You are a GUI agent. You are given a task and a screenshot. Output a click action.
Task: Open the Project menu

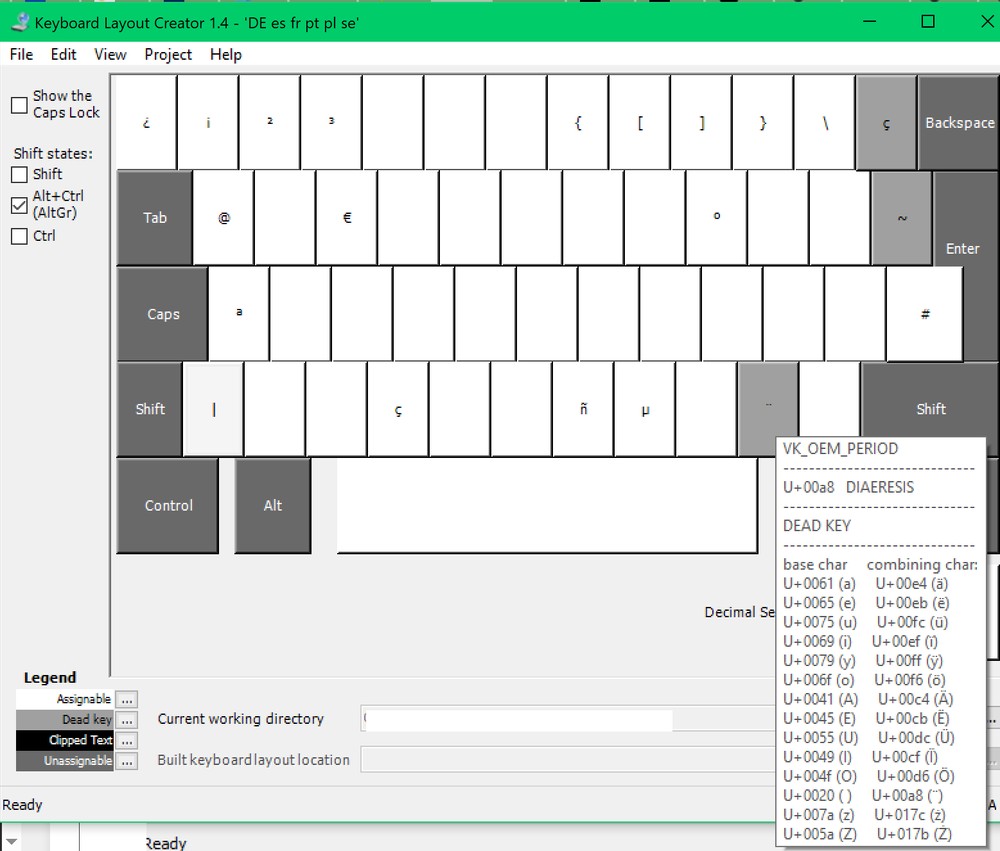pos(168,55)
